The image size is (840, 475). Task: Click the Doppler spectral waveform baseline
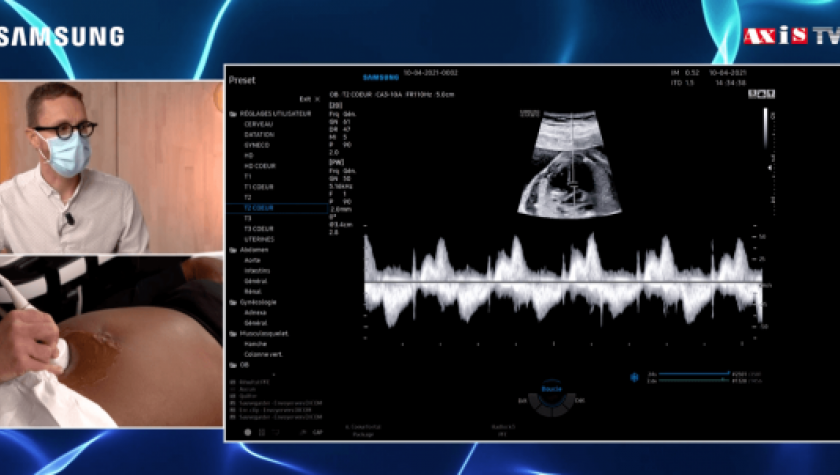pos(562,281)
